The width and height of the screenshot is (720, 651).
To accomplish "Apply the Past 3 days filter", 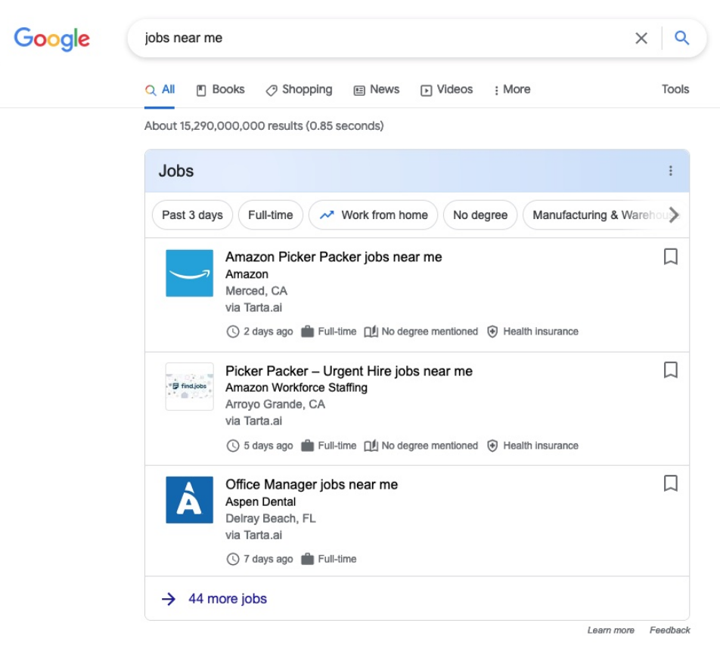I will (192, 215).
